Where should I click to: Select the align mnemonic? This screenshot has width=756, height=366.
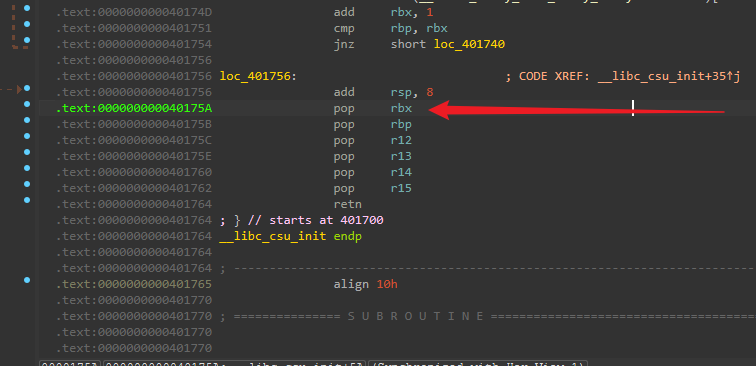point(351,285)
